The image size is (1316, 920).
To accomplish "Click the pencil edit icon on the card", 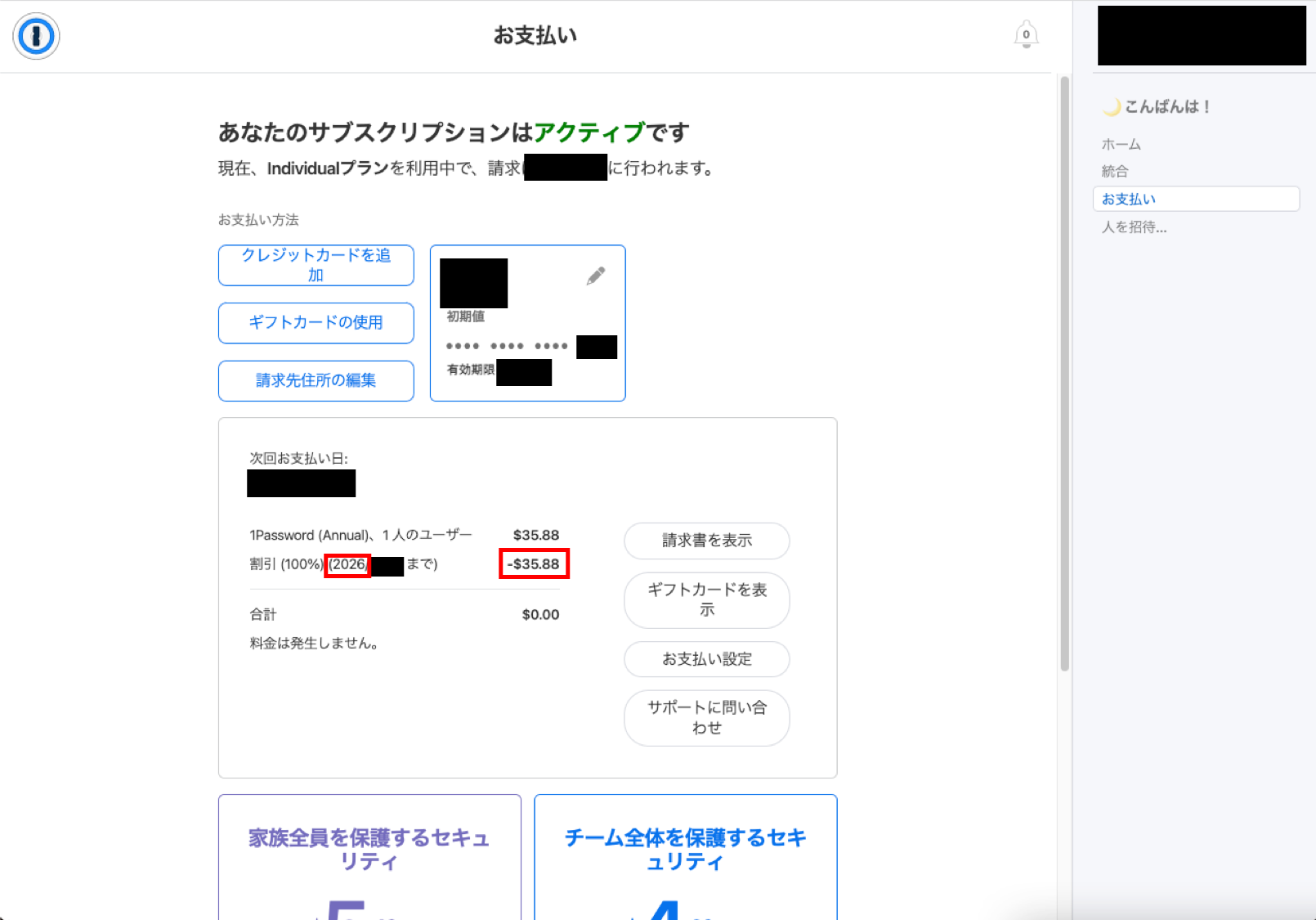I will click(x=596, y=276).
